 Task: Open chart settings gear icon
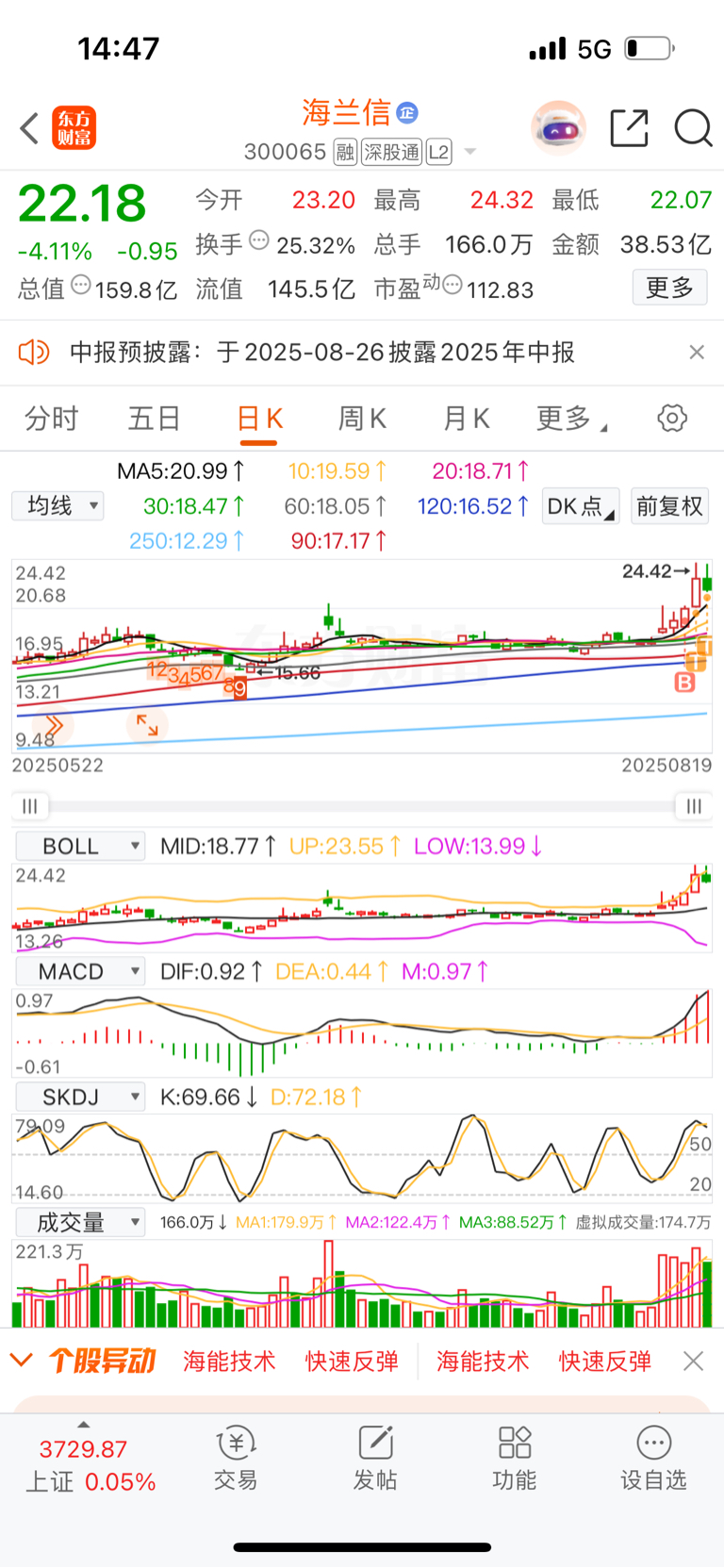672,418
